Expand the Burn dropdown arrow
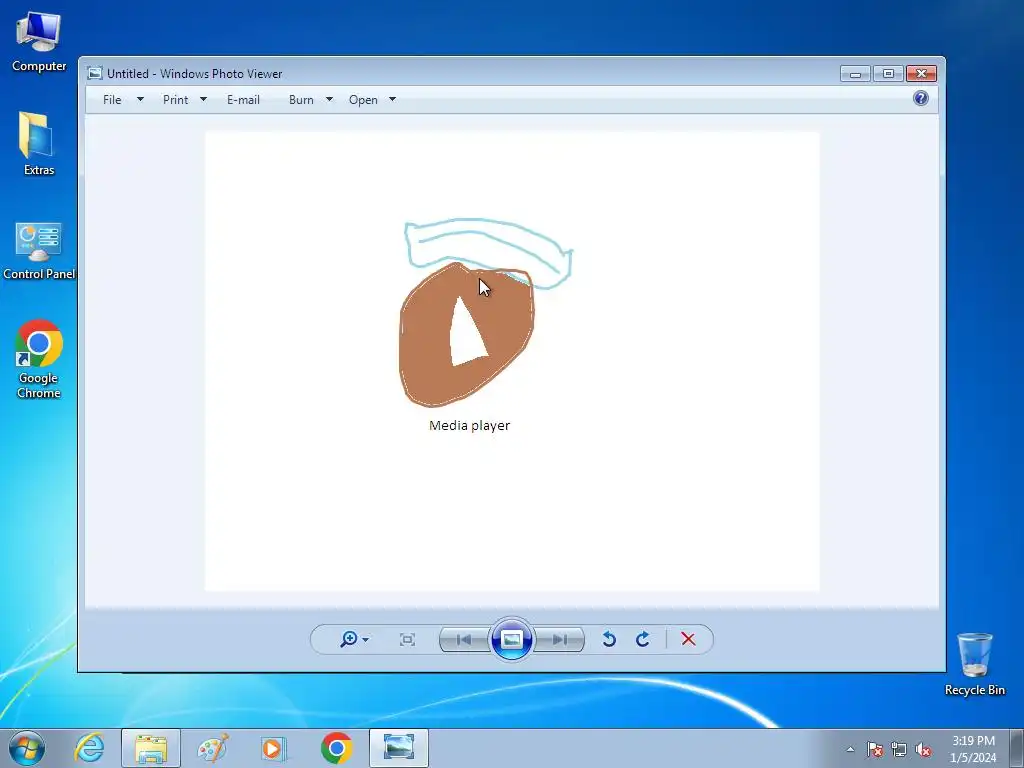 pos(329,99)
